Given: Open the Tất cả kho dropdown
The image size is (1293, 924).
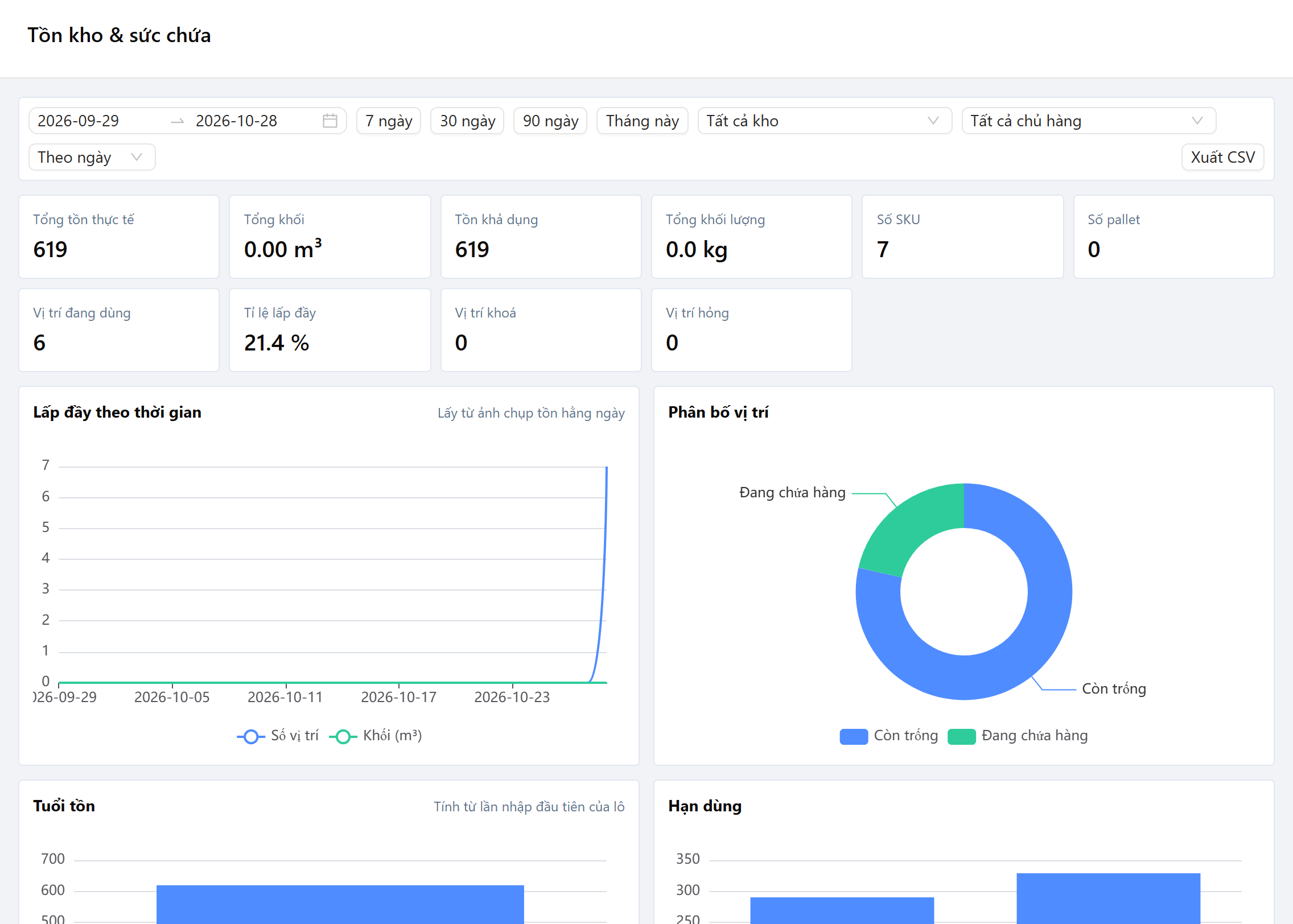Looking at the screenshot, I should coord(825,121).
